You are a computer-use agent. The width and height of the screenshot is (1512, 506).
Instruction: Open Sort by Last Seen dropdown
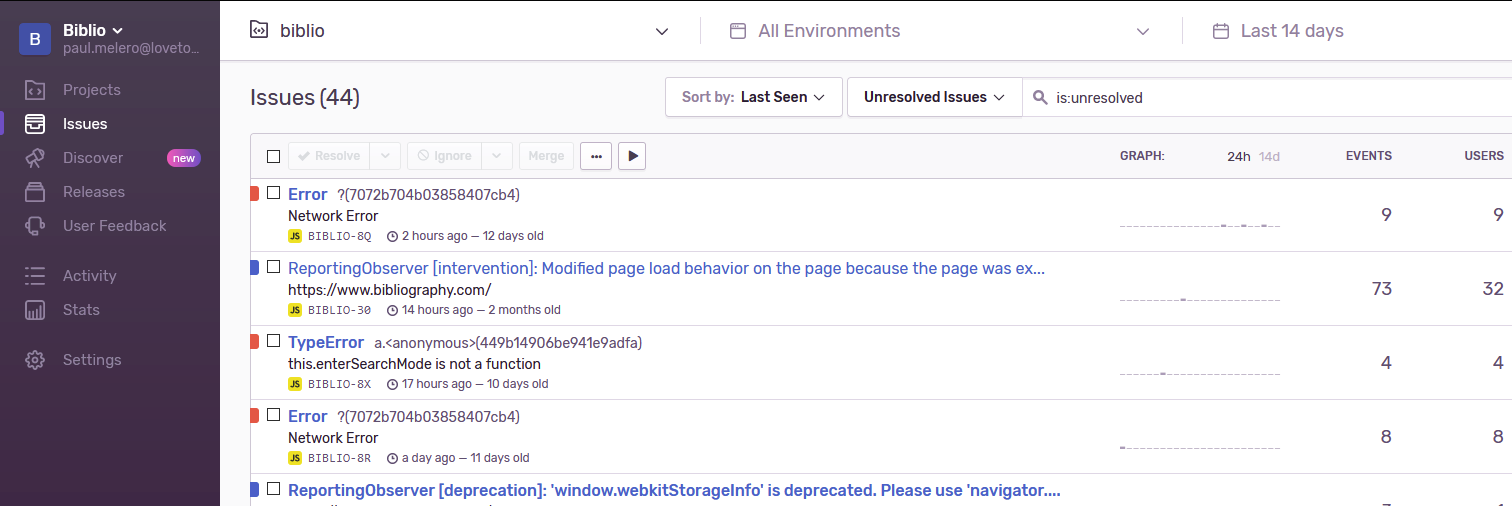pyautogui.click(x=754, y=97)
